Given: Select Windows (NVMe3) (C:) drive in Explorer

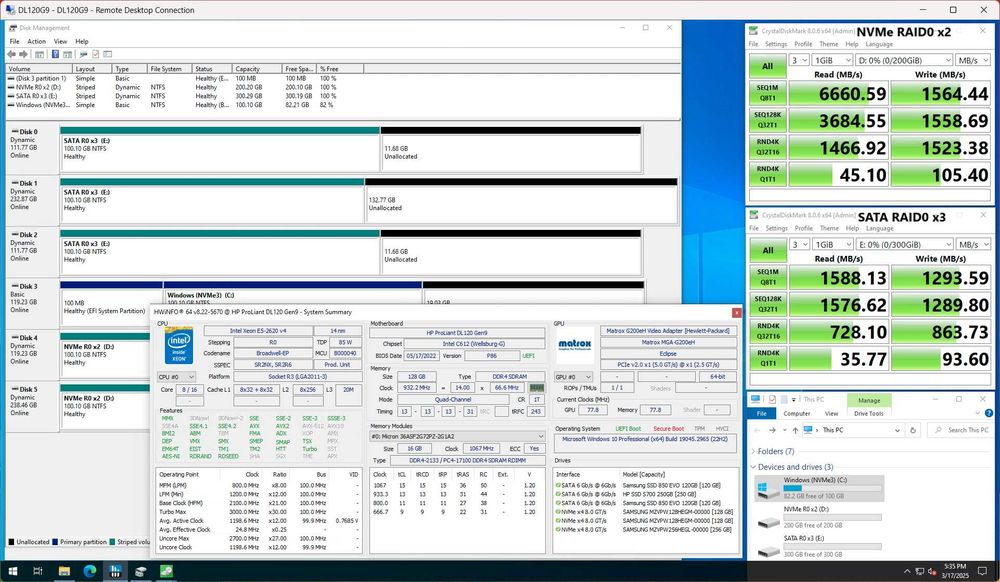Looking at the screenshot, I should (x=819, y=488).
